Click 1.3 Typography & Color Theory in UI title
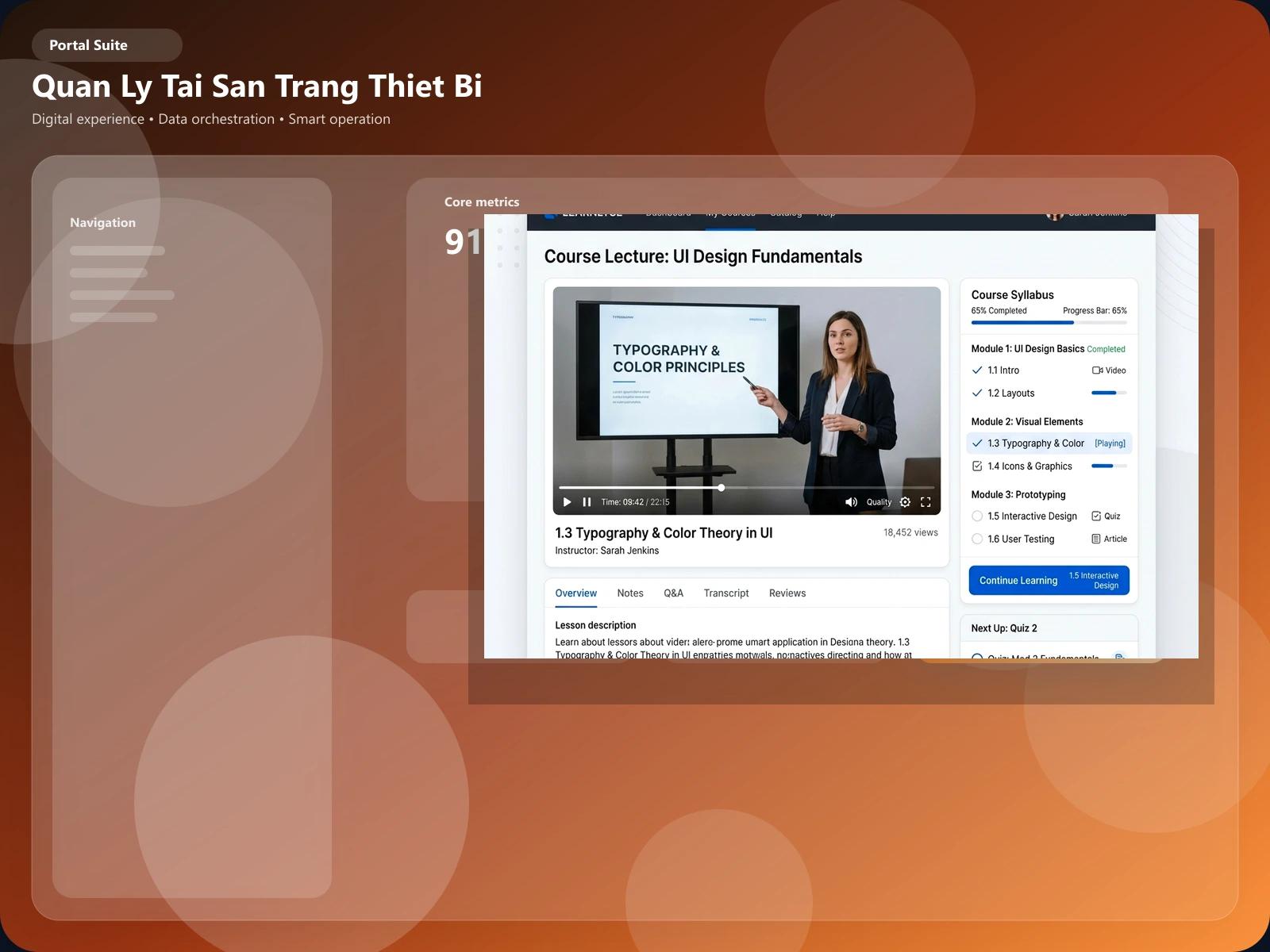This screenshot has height=952, width=1270. pyautogui.click(x=664, y=533)
